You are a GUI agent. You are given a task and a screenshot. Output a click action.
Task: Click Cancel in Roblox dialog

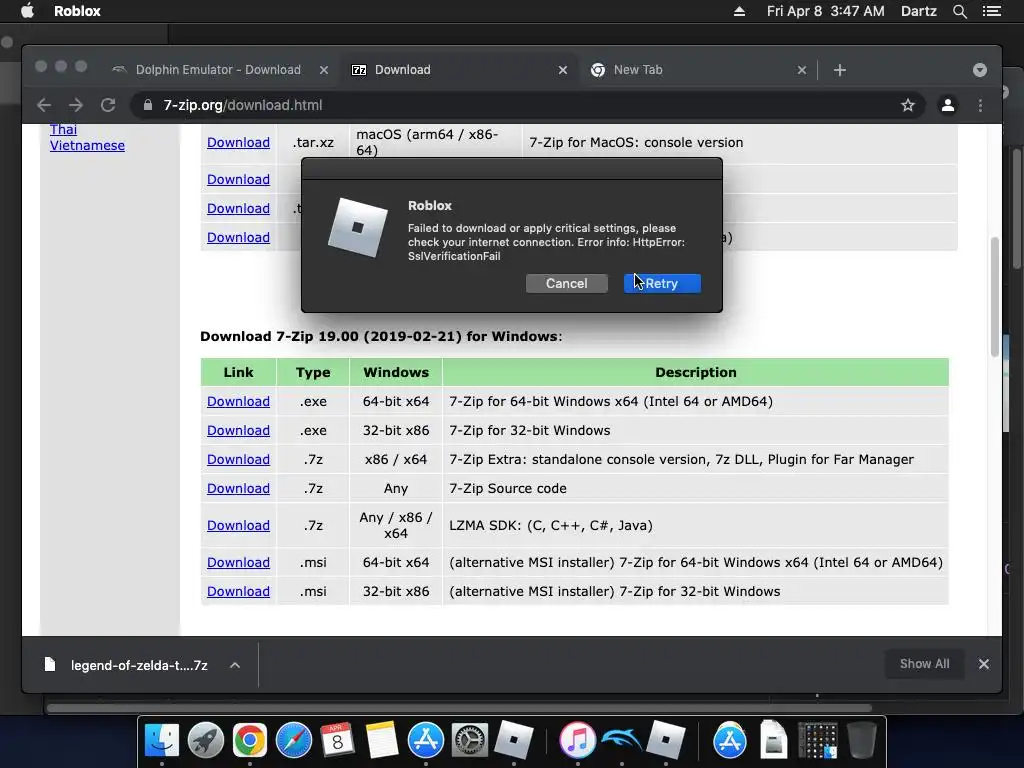(x=567, y=283)
